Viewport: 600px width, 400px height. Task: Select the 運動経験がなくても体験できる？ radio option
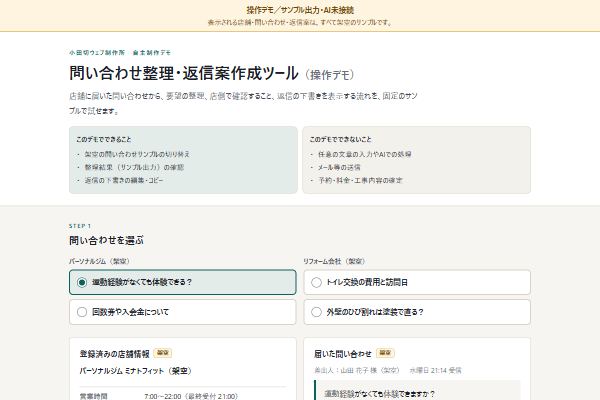click(x=183, y=282)
